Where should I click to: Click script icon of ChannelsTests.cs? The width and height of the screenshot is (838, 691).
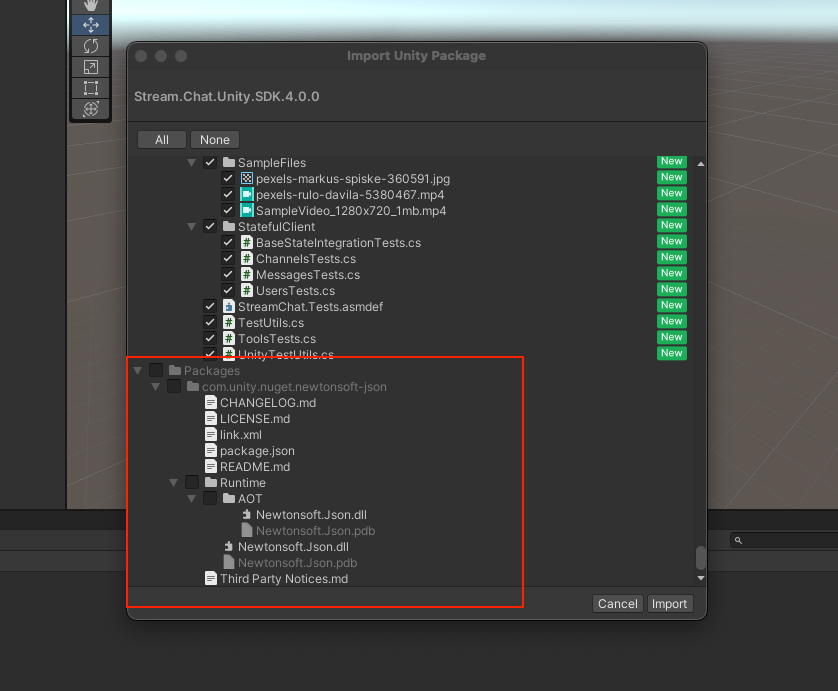coord(246,258)
